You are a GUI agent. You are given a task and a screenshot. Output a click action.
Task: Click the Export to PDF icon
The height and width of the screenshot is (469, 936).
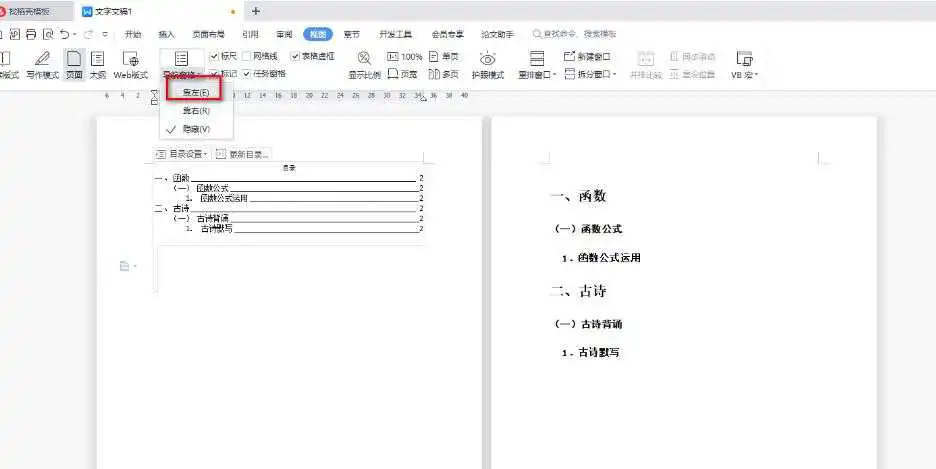click(x=16, y=34)
